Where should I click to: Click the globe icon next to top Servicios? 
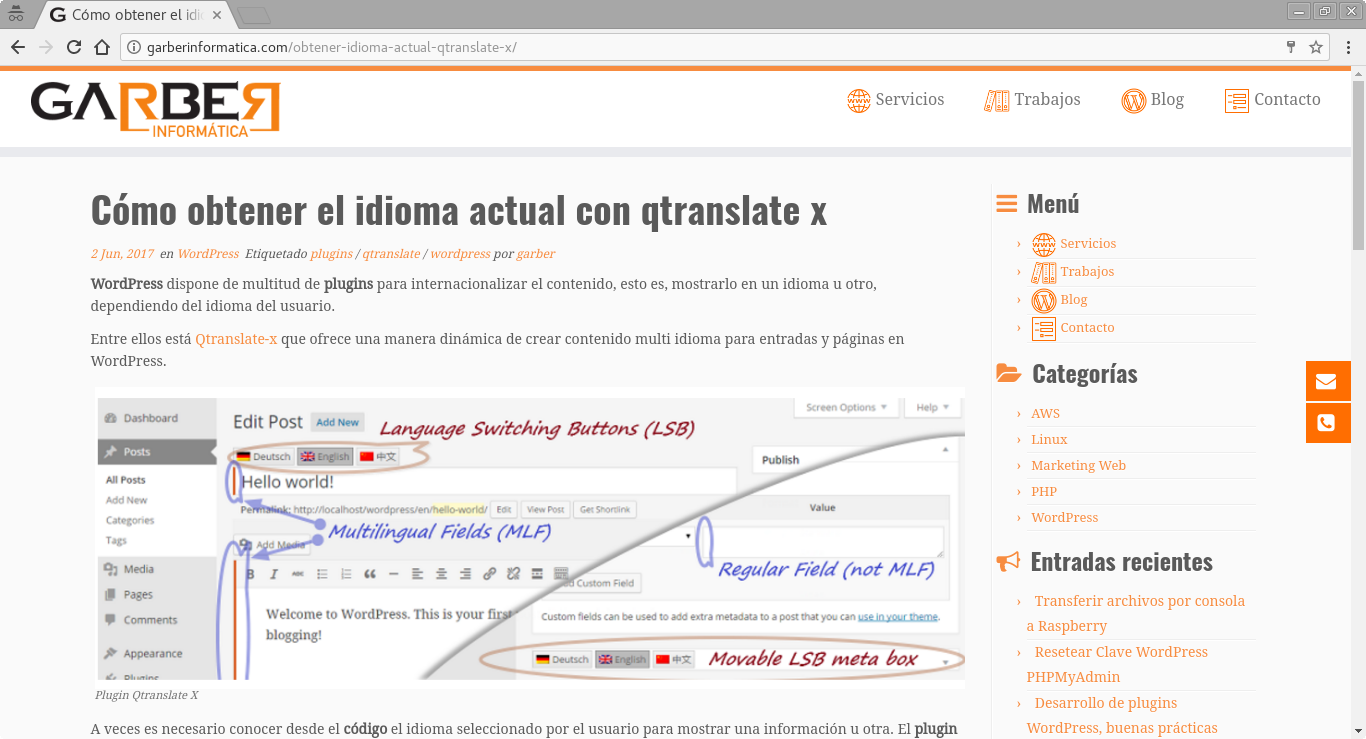pyautogui.click(x=859, y=101)
